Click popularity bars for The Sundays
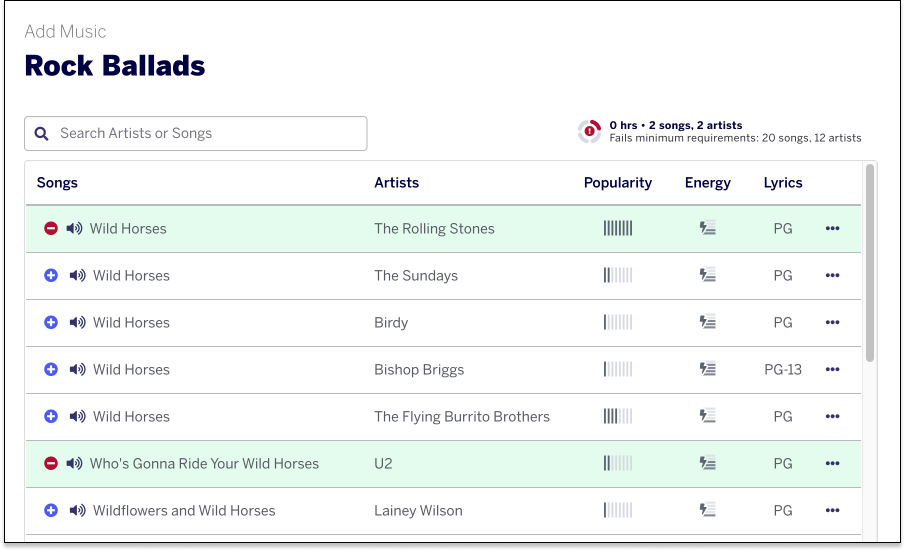The width and height of the screenshot is (905, 551). click(x=618, y=275)
